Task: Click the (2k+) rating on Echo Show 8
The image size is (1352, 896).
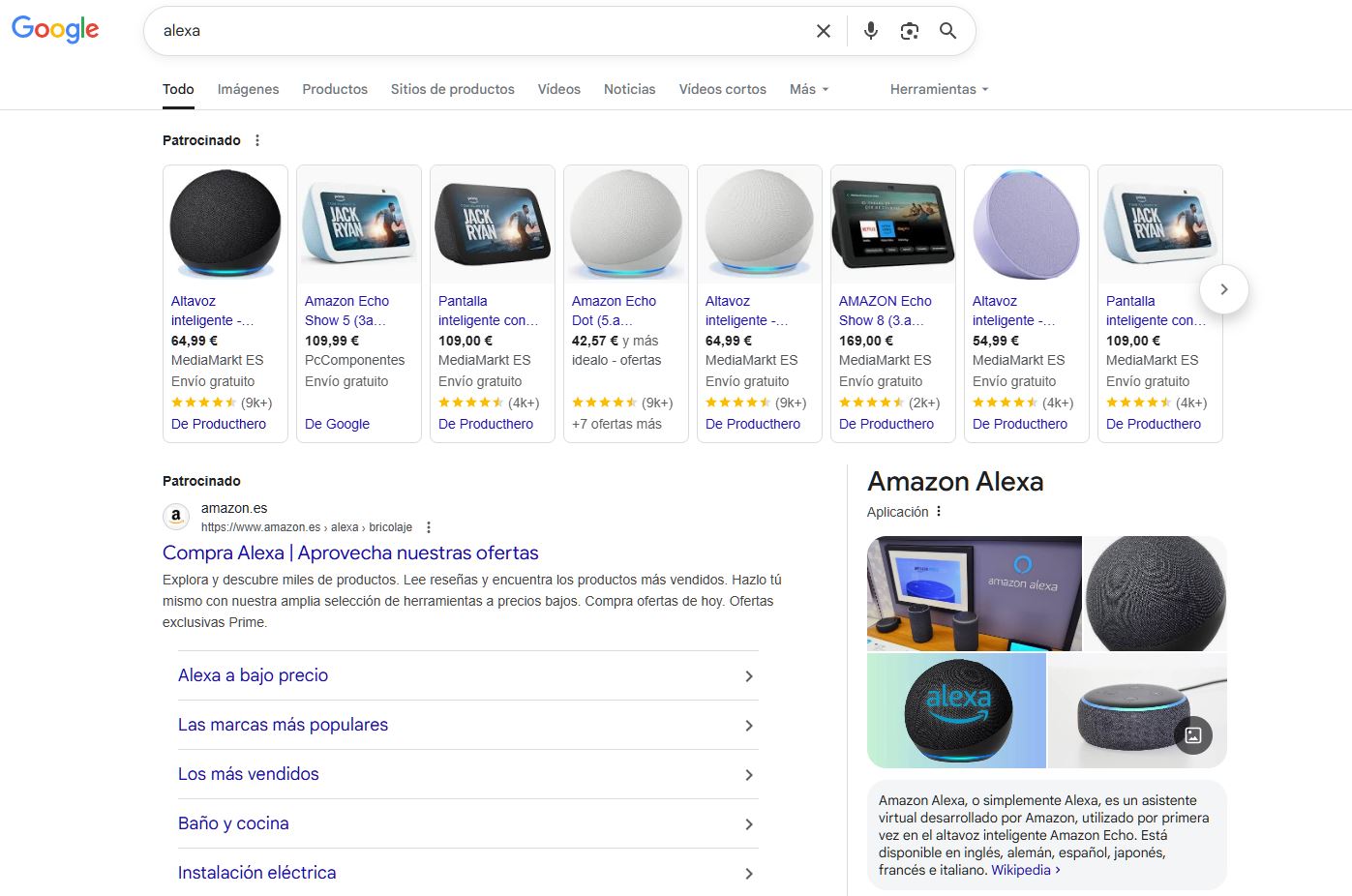Action: [924, 403]
